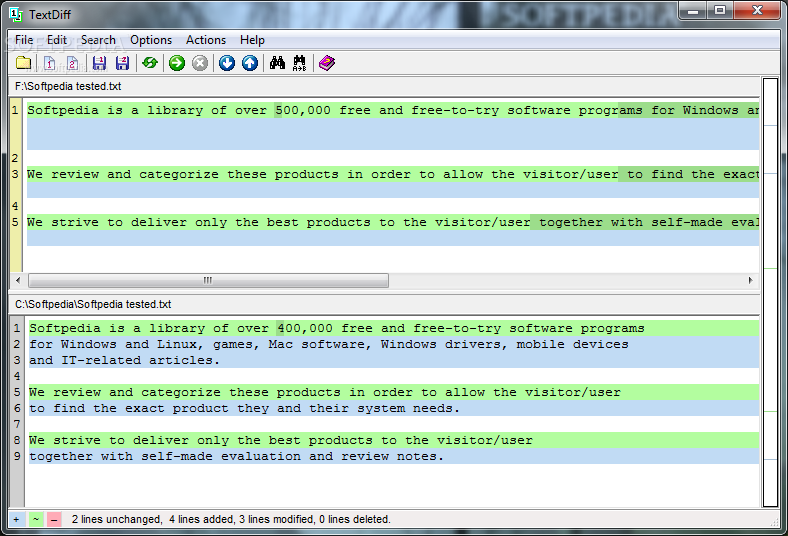The width and height of the screenshot is (788, 536).
Task: Minimize the TextDiff window
Action: (x=693, y=10)
